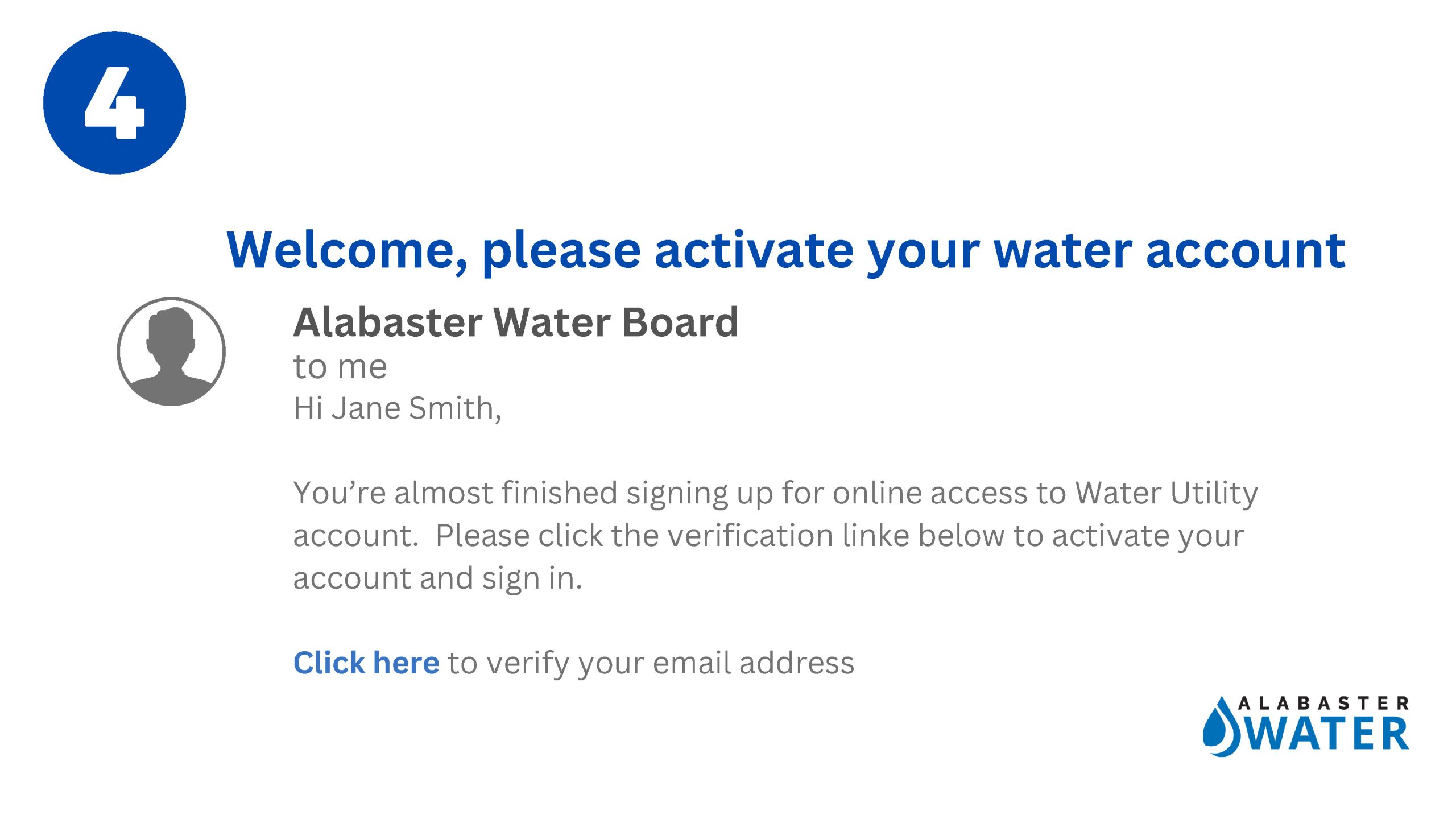This screenshot has width=1456, height=819.
Task: Click the 'Click here' verification link
Action: (366, 663)
